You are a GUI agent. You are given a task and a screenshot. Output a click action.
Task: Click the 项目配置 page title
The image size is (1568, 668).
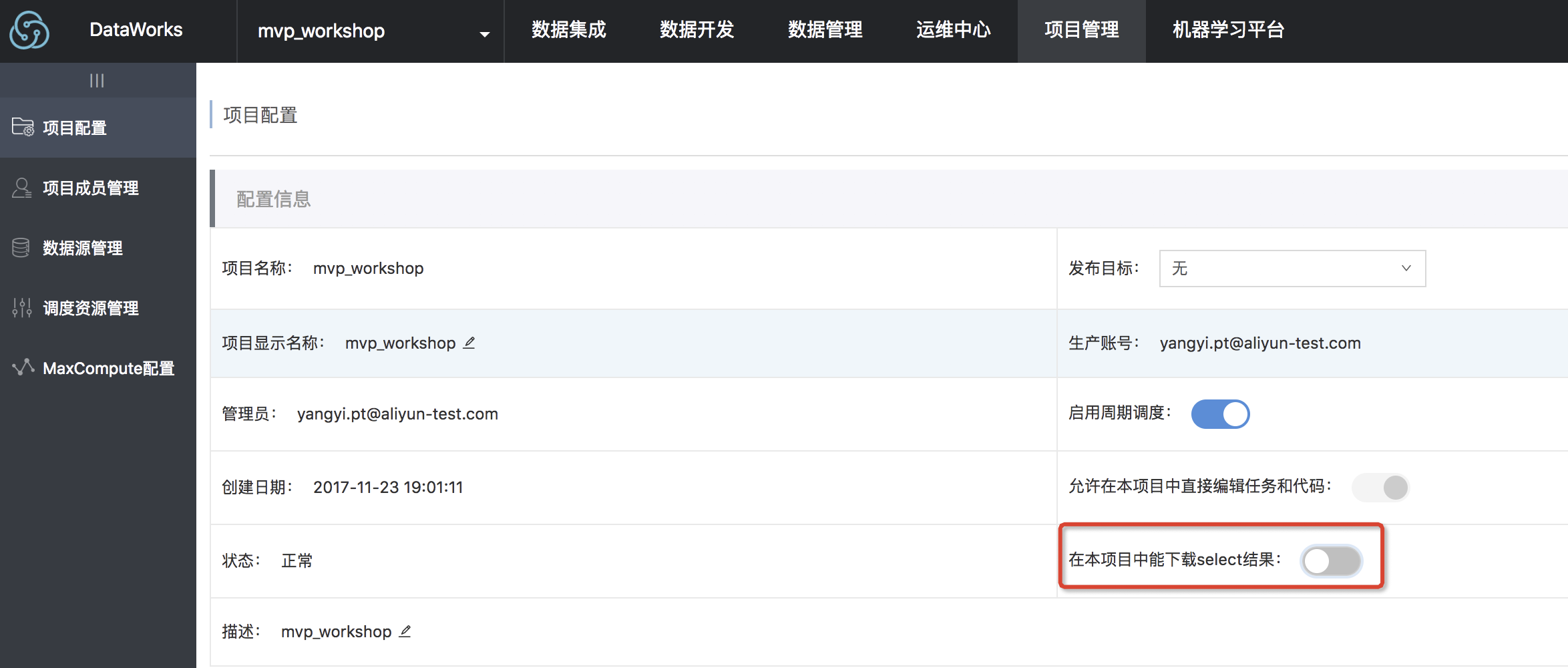point(260,115)
